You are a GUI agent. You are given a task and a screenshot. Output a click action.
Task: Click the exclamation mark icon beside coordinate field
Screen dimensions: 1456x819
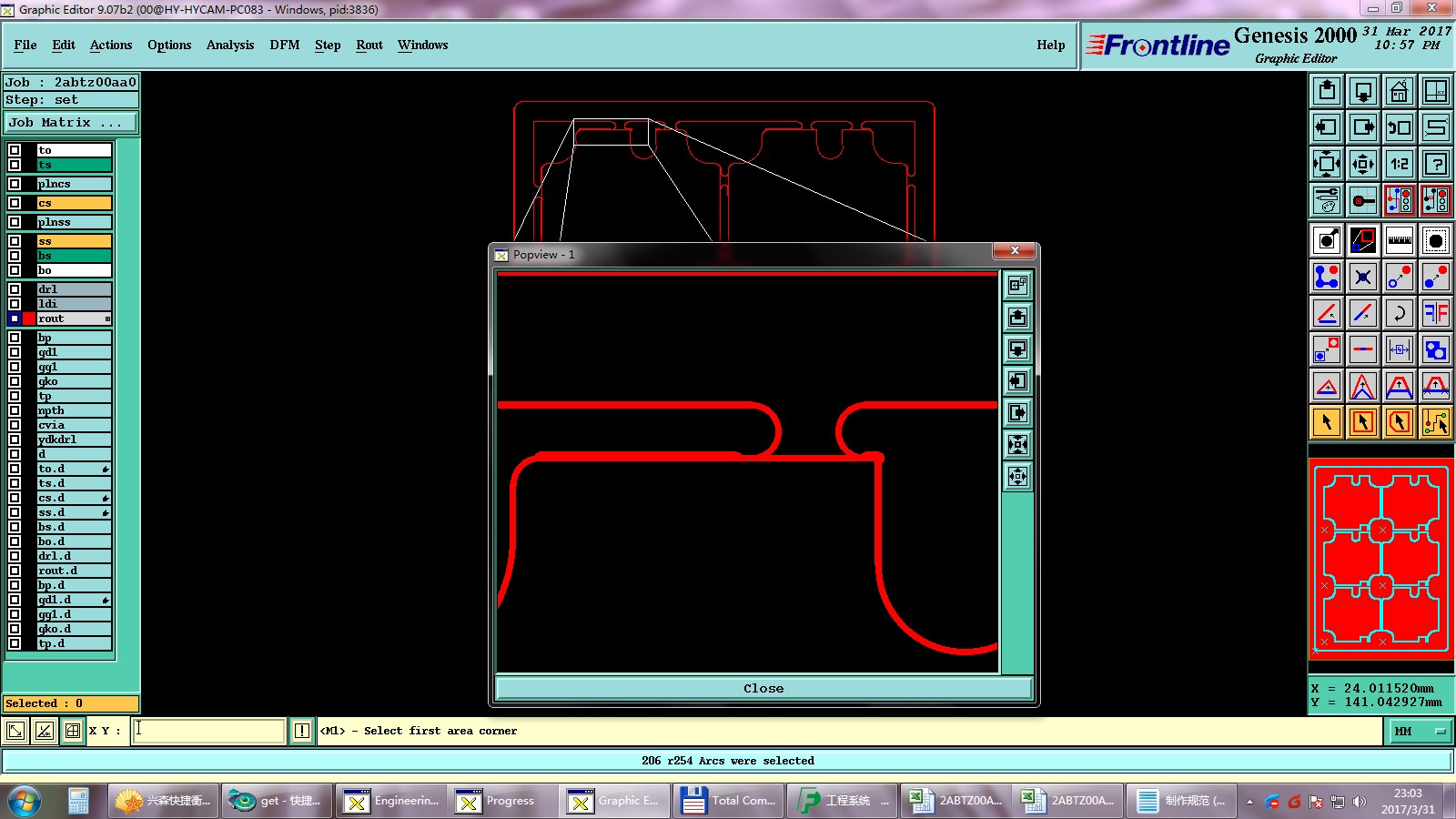[302, 731]
